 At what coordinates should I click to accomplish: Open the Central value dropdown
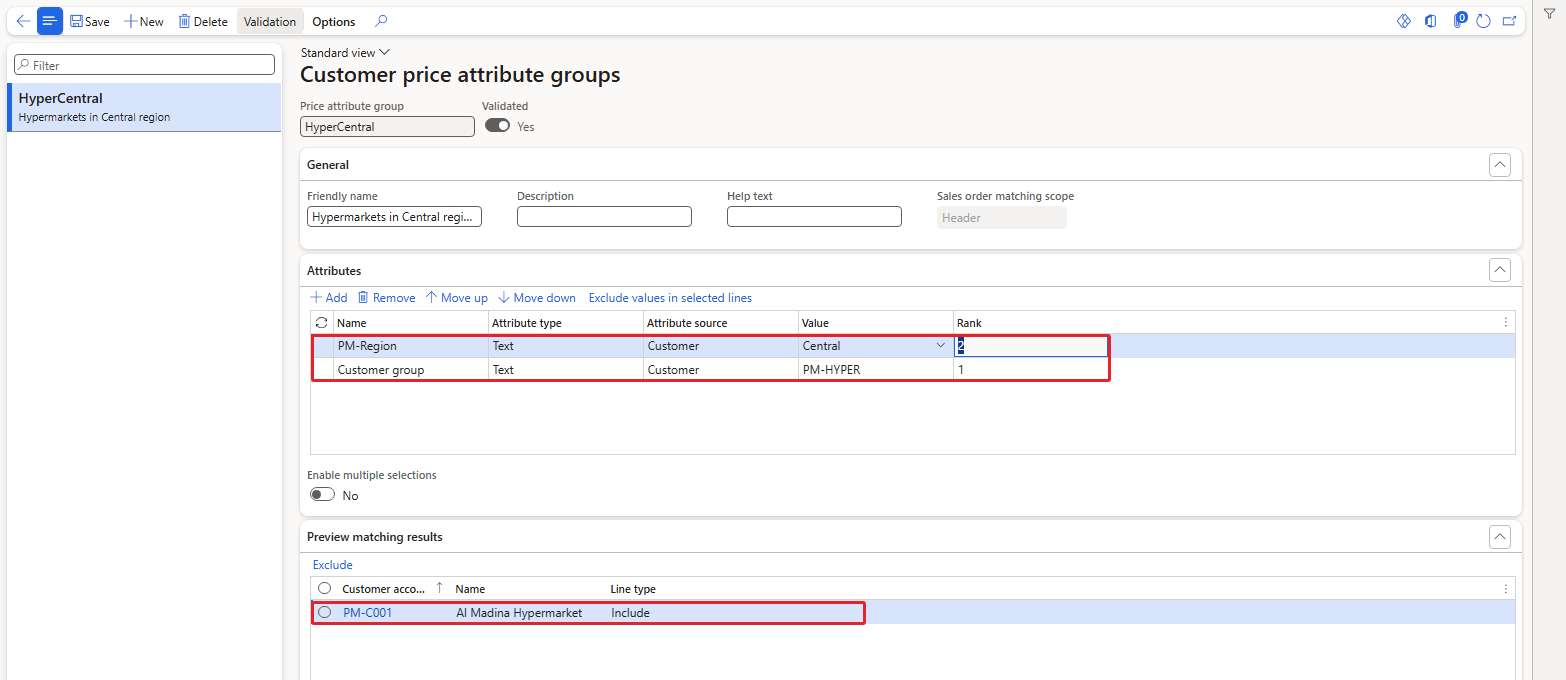click(x=940, y=345)
